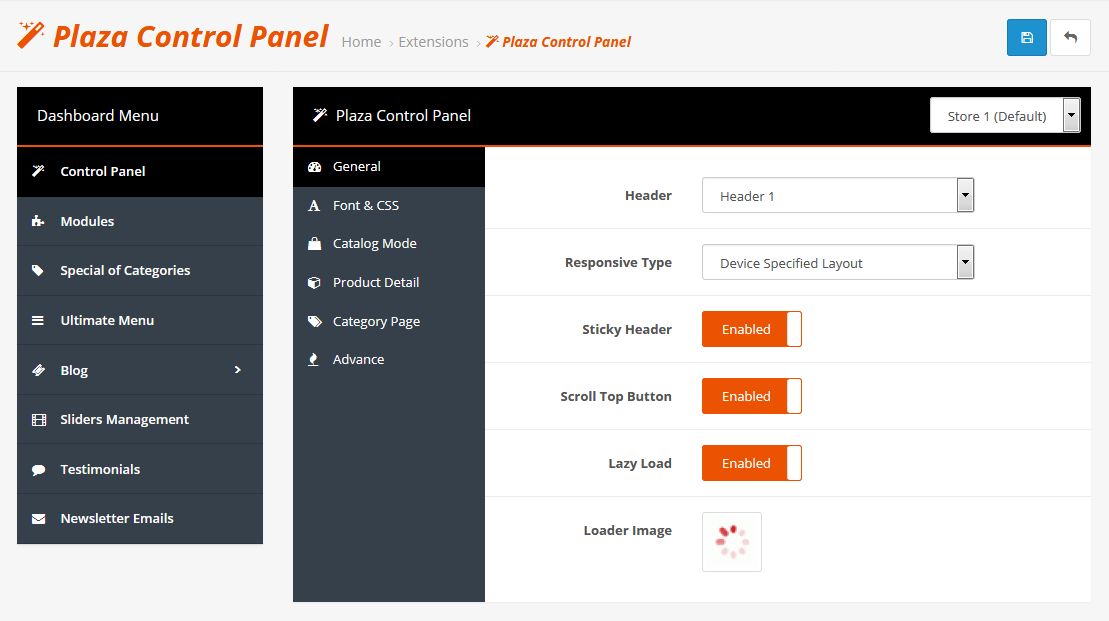Click the chess knight icon beside Advance
Image resolution: width=1109 pixels, height=621 pixels.
[x=313, y=359]
